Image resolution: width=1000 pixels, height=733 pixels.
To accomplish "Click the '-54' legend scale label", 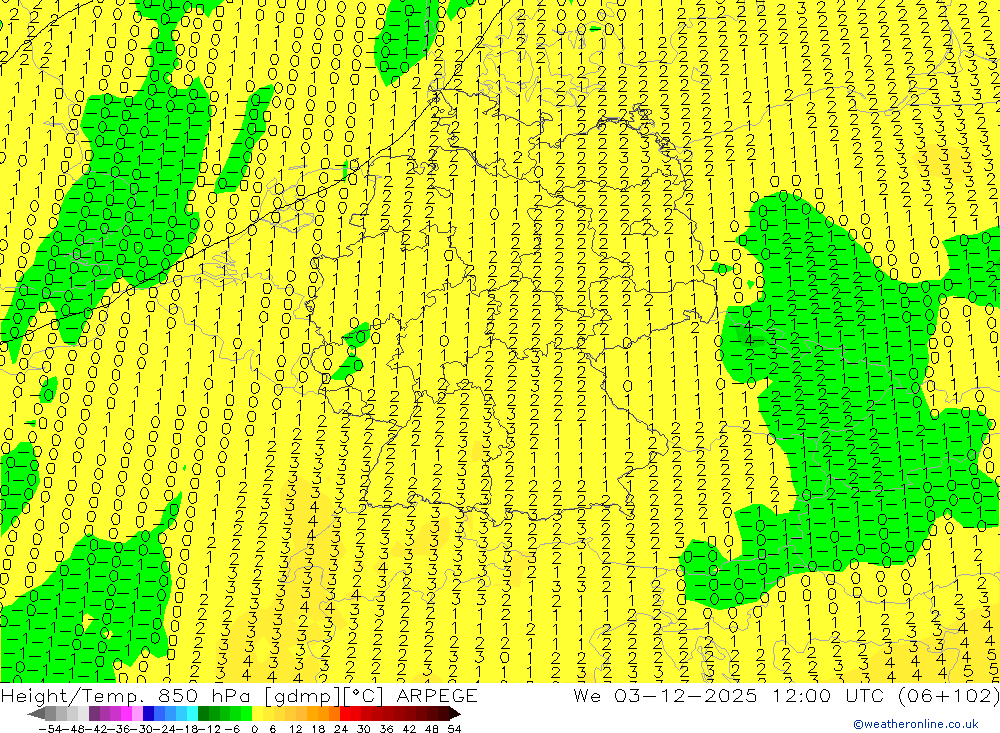I will (48, 729).
